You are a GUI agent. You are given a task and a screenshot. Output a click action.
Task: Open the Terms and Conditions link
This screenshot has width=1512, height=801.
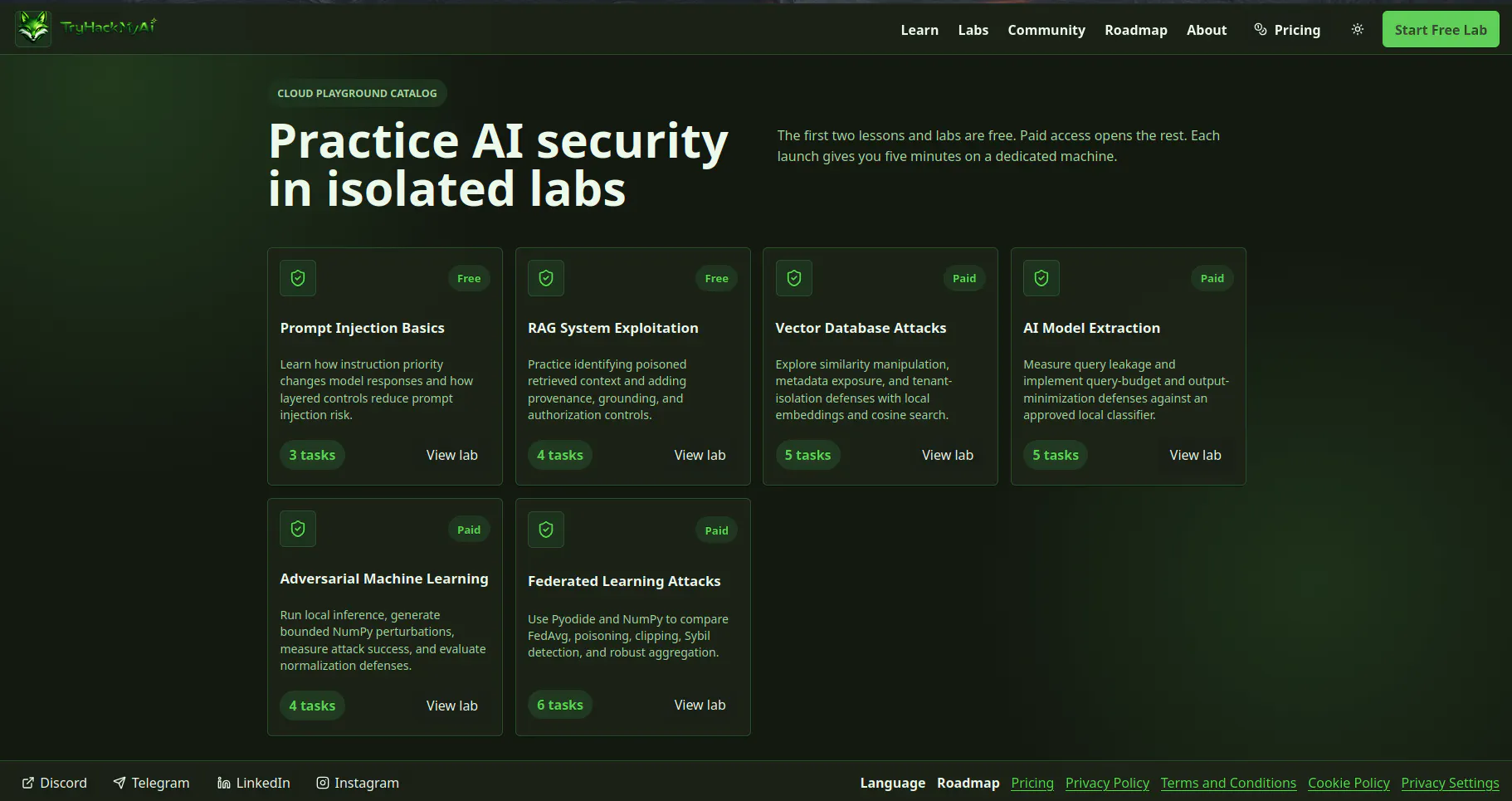click(1228, 783)
